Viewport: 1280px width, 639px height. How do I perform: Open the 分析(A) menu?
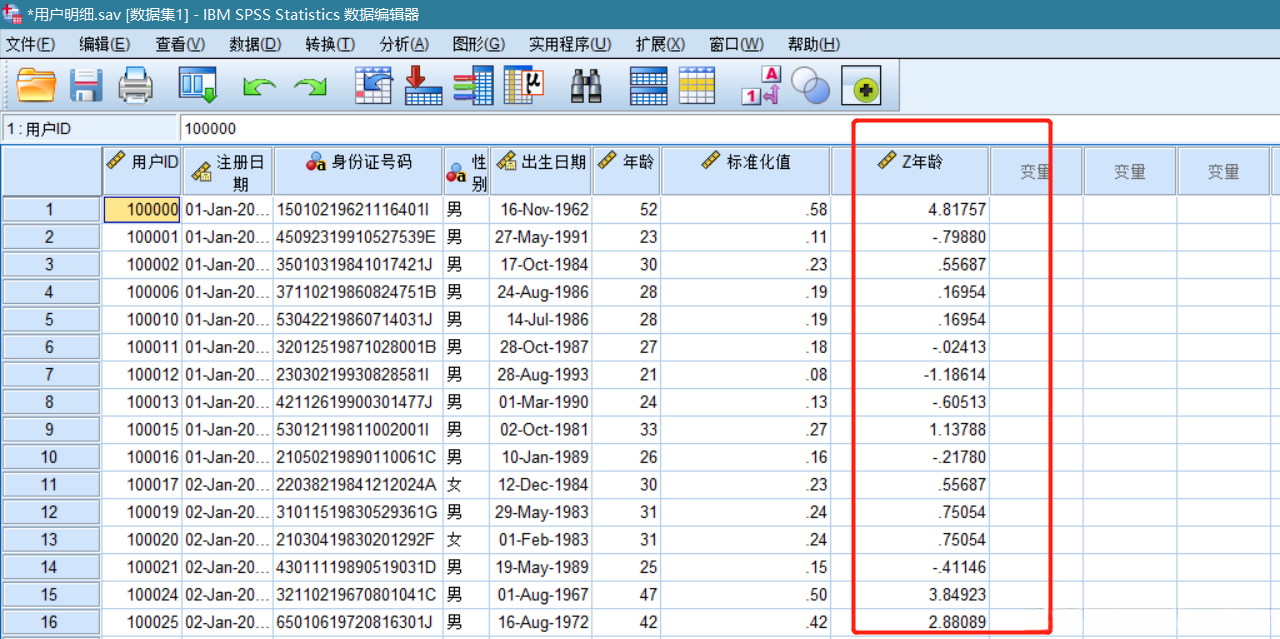(404, 44)
